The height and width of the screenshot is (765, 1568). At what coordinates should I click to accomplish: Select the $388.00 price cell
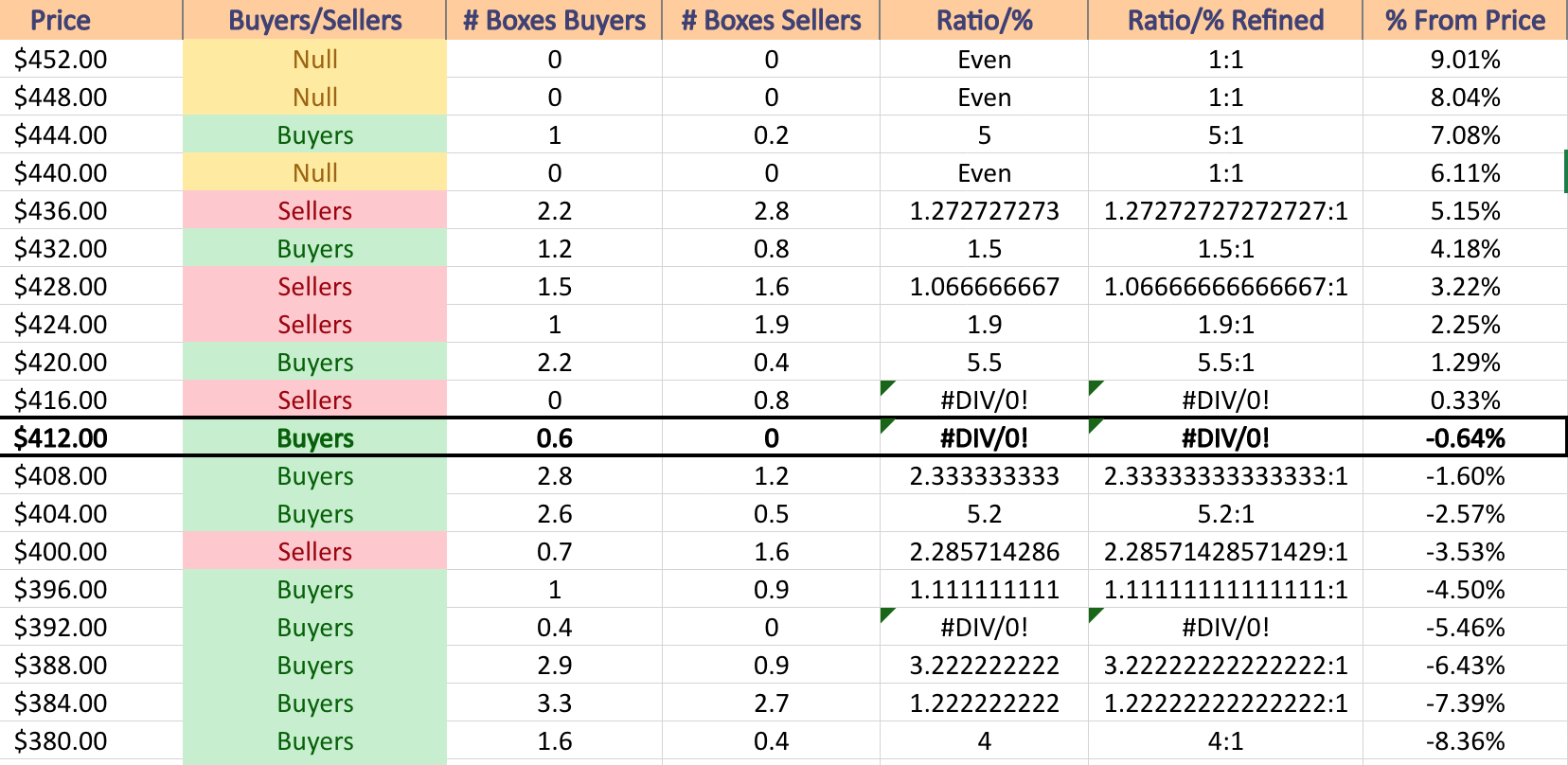[91, 665]
